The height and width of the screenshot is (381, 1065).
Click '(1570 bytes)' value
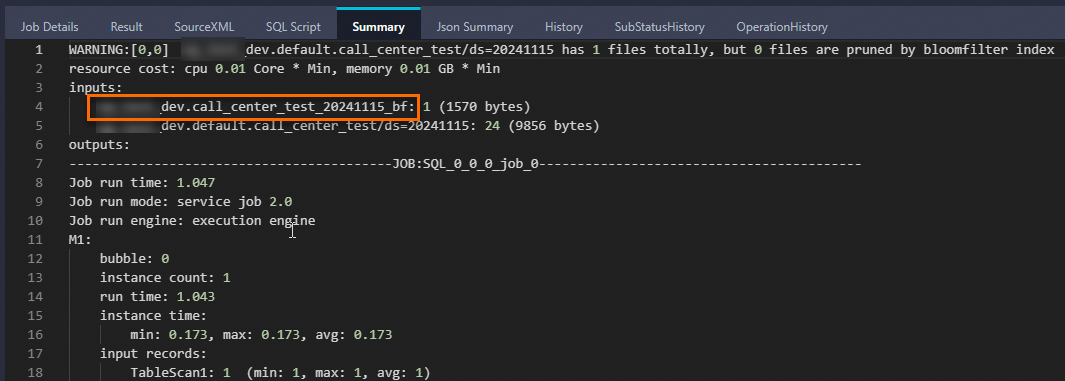click(x=484, y=107)
